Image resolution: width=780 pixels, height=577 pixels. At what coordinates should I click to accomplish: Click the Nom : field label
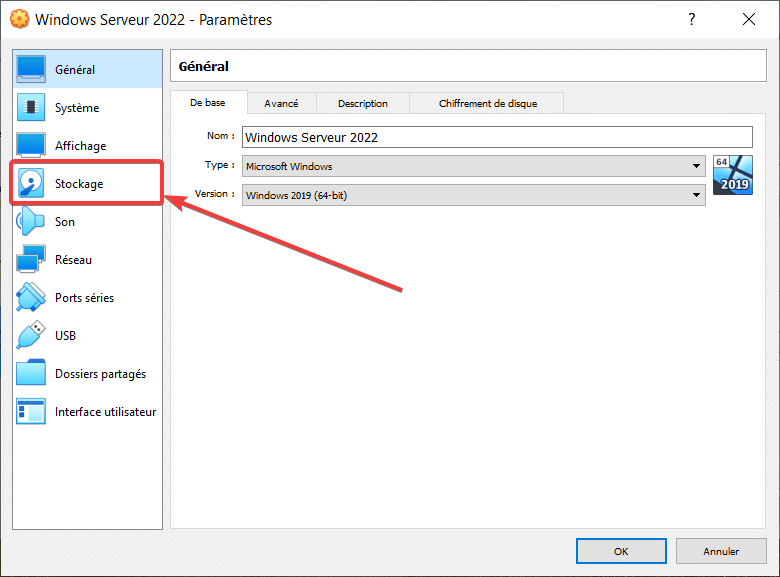pos(221,135)
